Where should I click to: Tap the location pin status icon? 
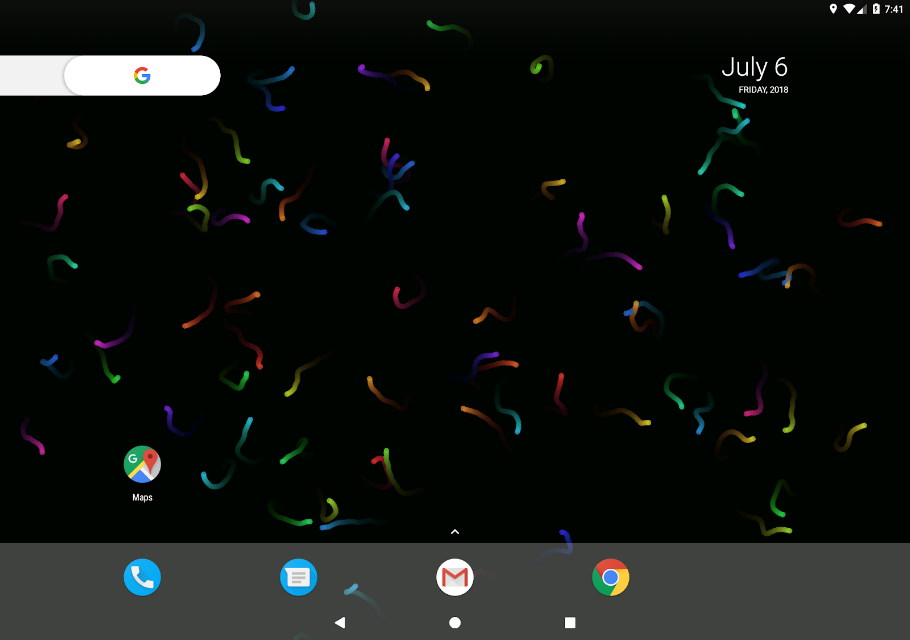[x=833, y=9]
